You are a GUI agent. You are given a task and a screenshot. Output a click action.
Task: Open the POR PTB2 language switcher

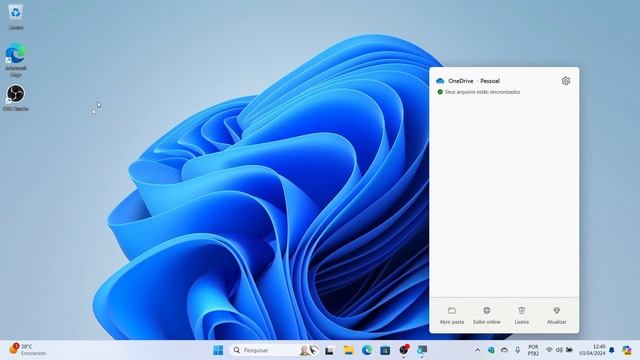(x=533, y=350)
